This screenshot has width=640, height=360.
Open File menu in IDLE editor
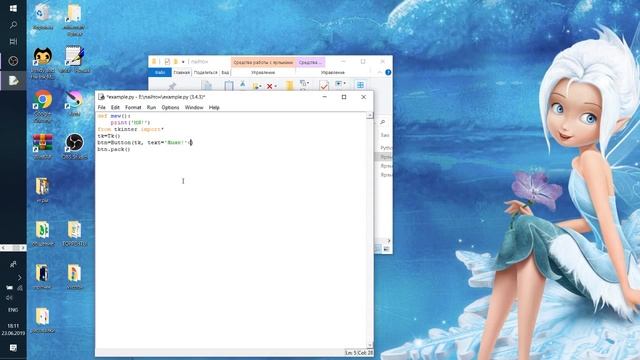coord(102,107)
